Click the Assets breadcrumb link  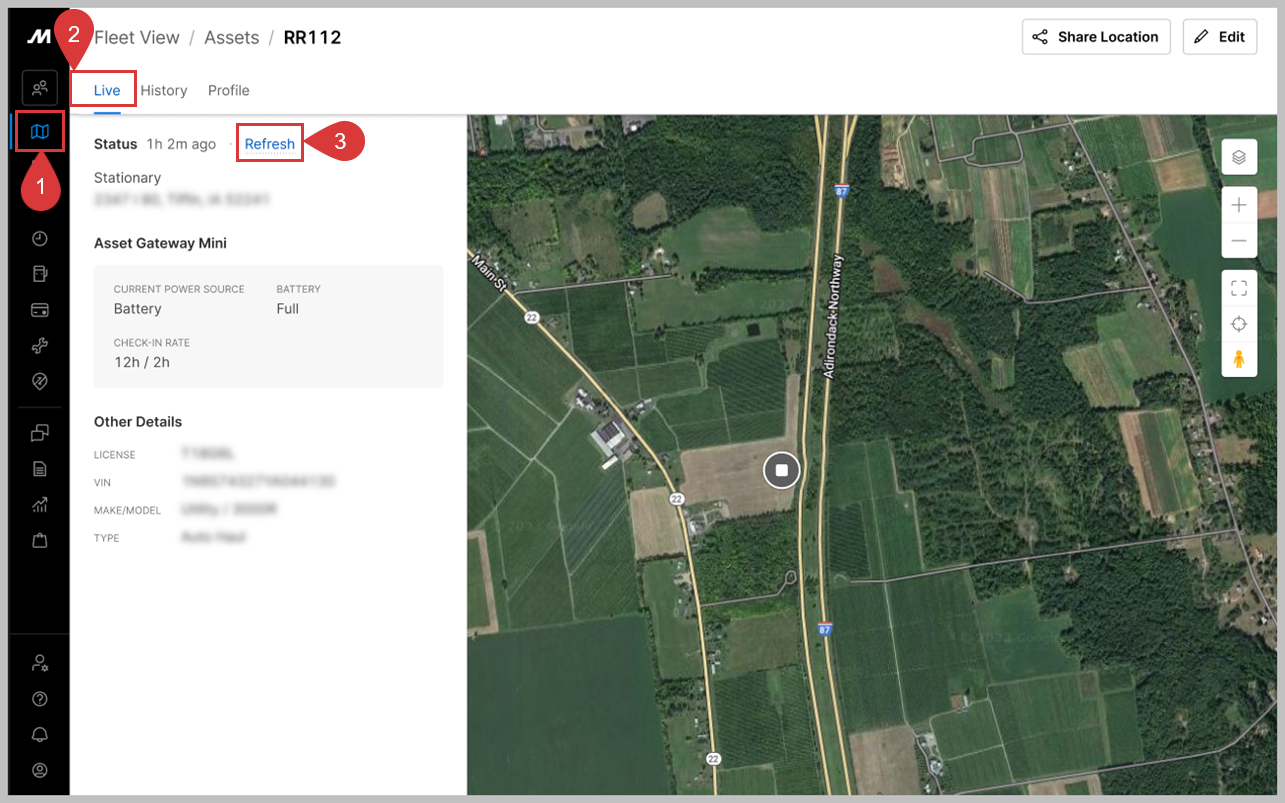(x=231, y=38)
